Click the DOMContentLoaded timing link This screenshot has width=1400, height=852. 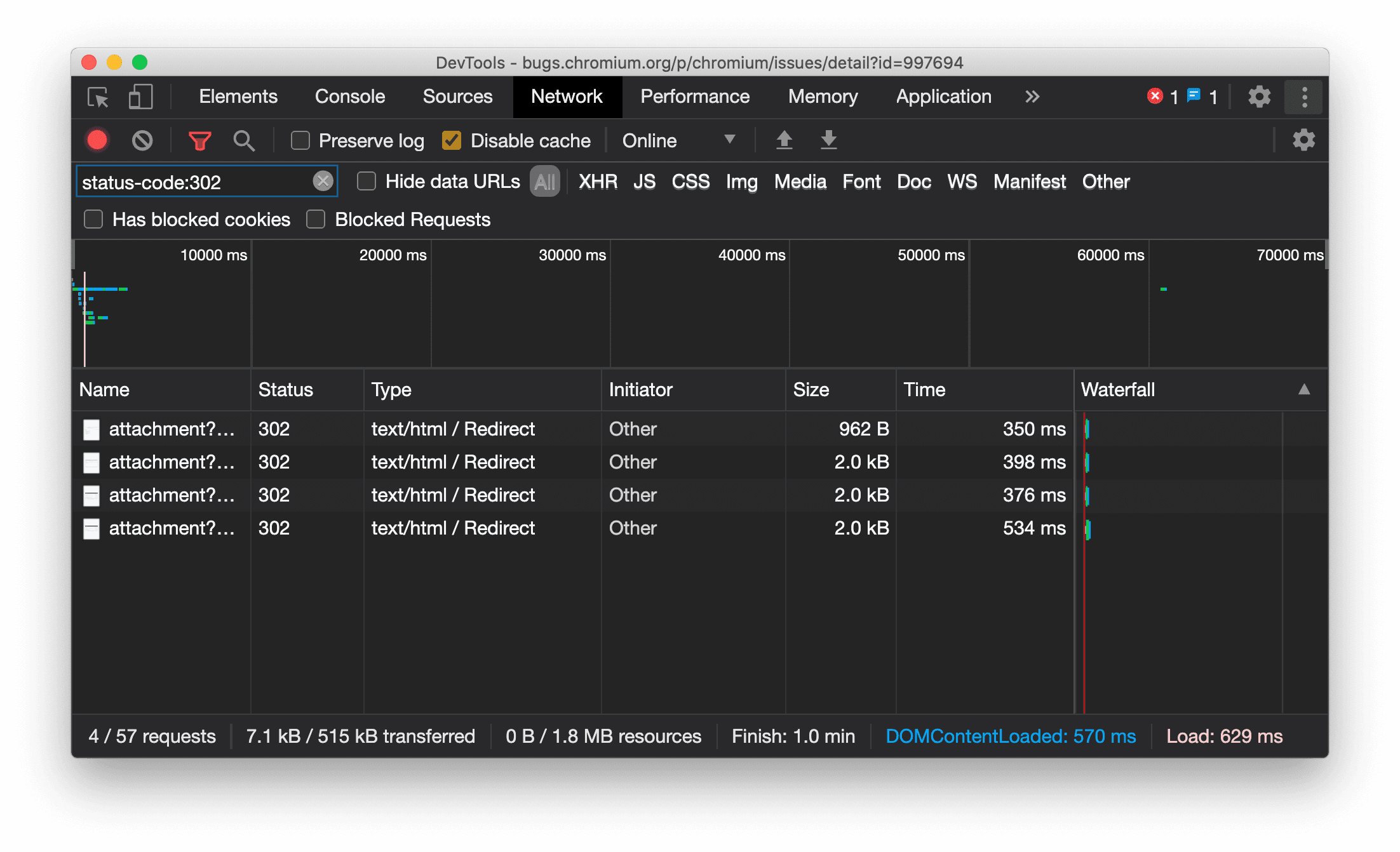(1010, 738)
